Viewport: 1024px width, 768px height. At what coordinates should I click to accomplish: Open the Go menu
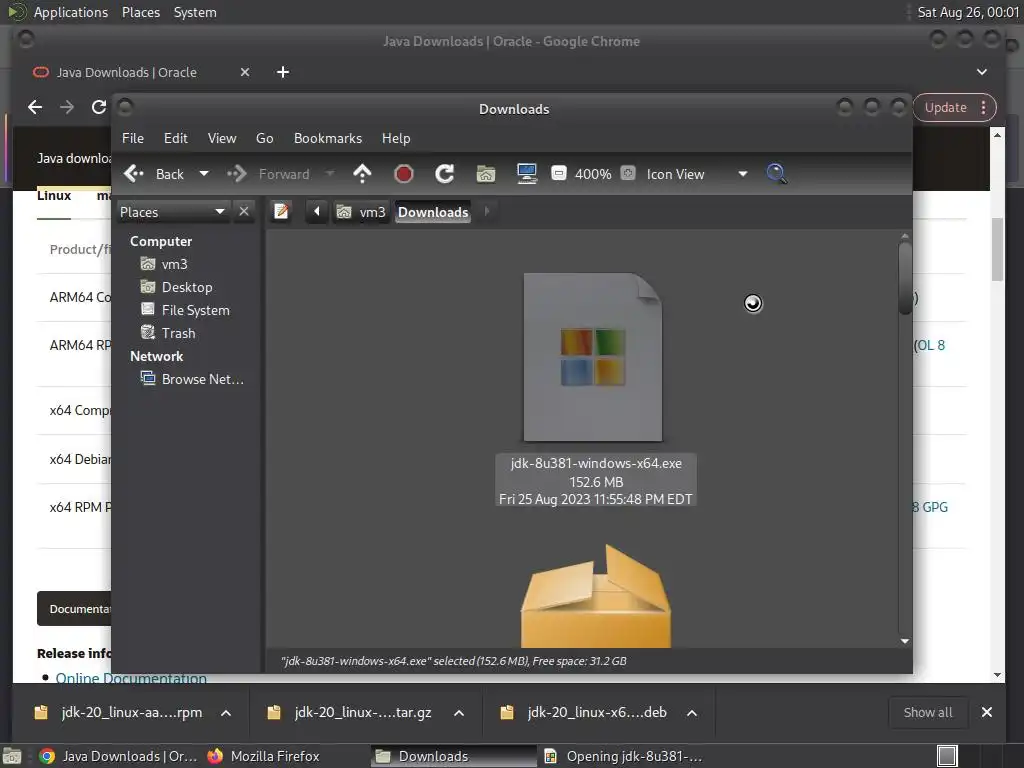(264, 138)
